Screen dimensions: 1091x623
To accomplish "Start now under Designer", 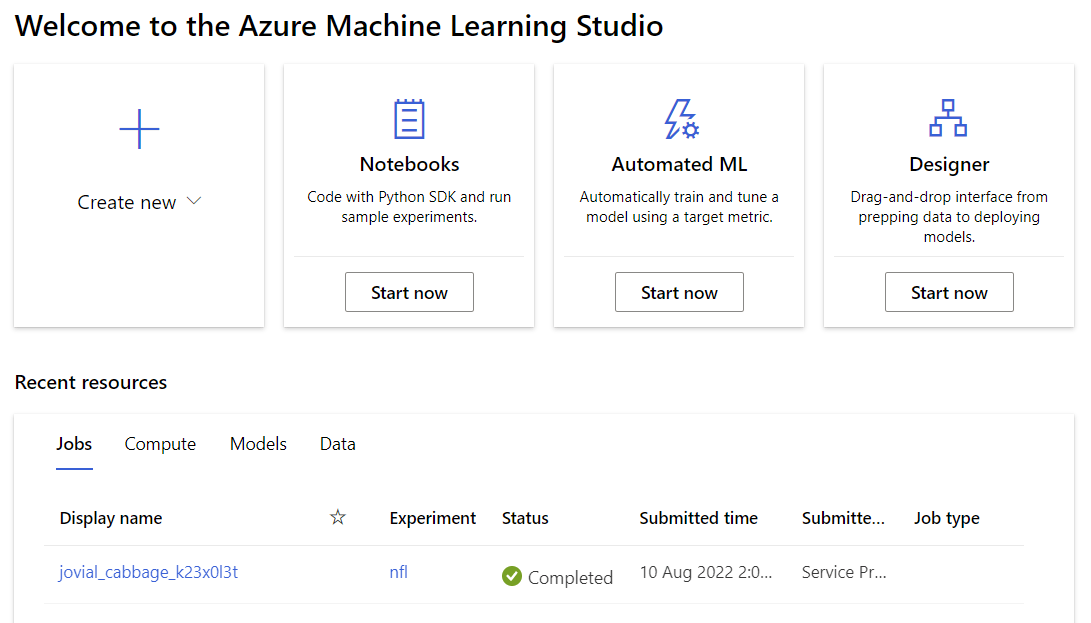I will point(949,292).
